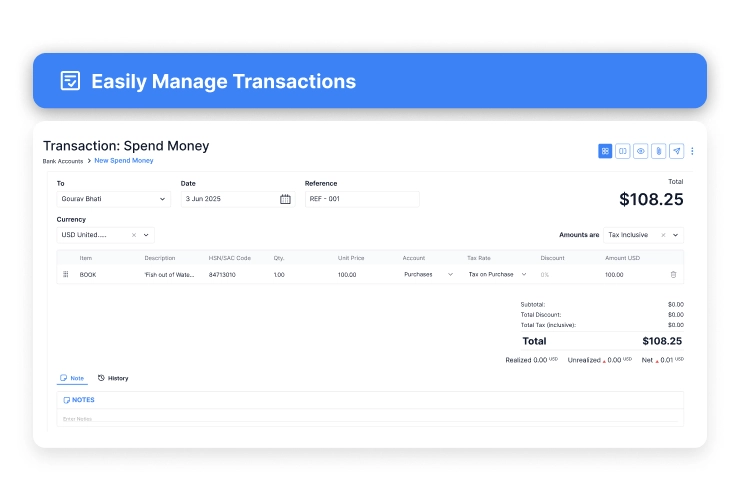Expand the To payee dropdown

click(x=163, y=199)
